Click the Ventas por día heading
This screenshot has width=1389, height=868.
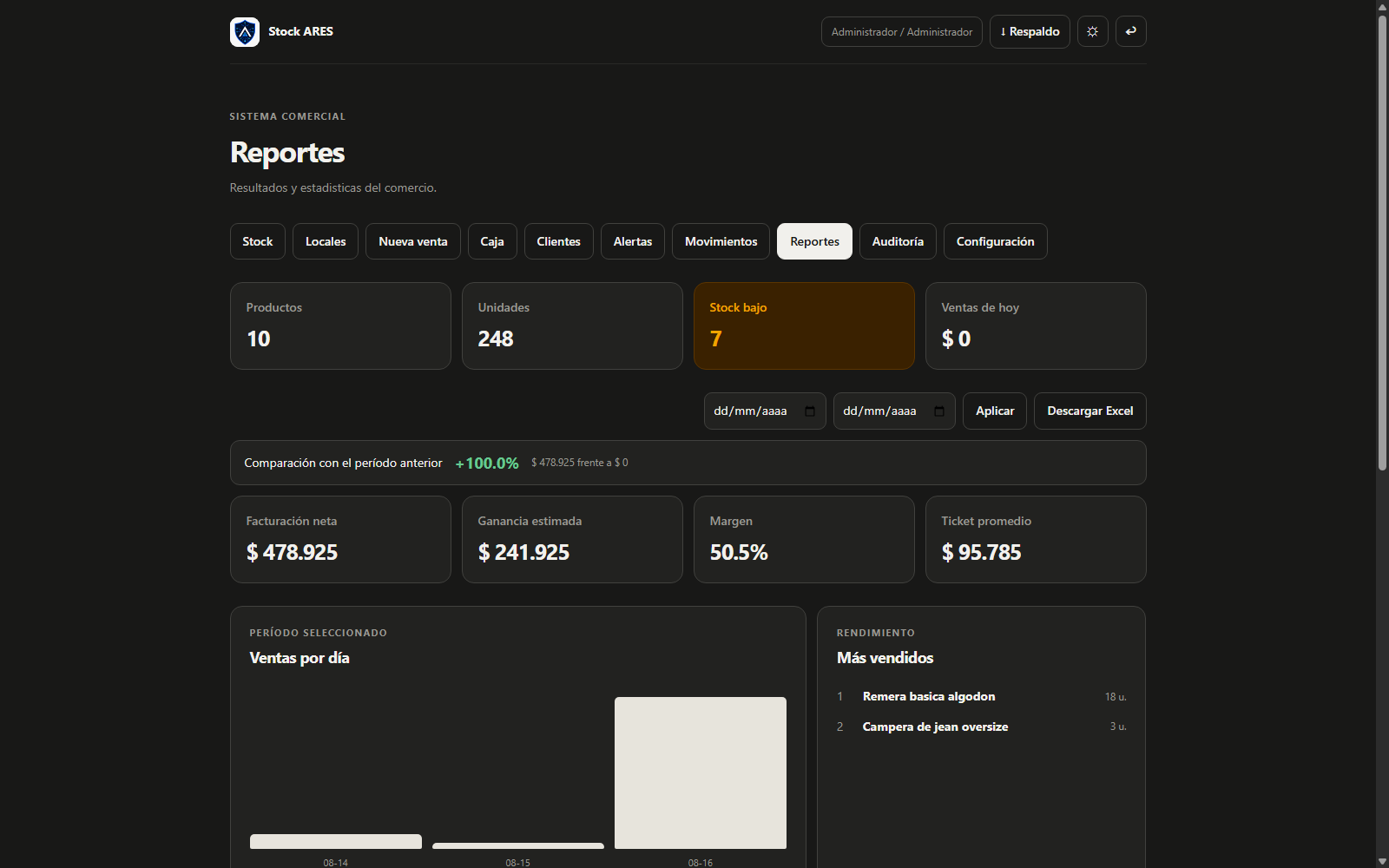coord(300,658)
